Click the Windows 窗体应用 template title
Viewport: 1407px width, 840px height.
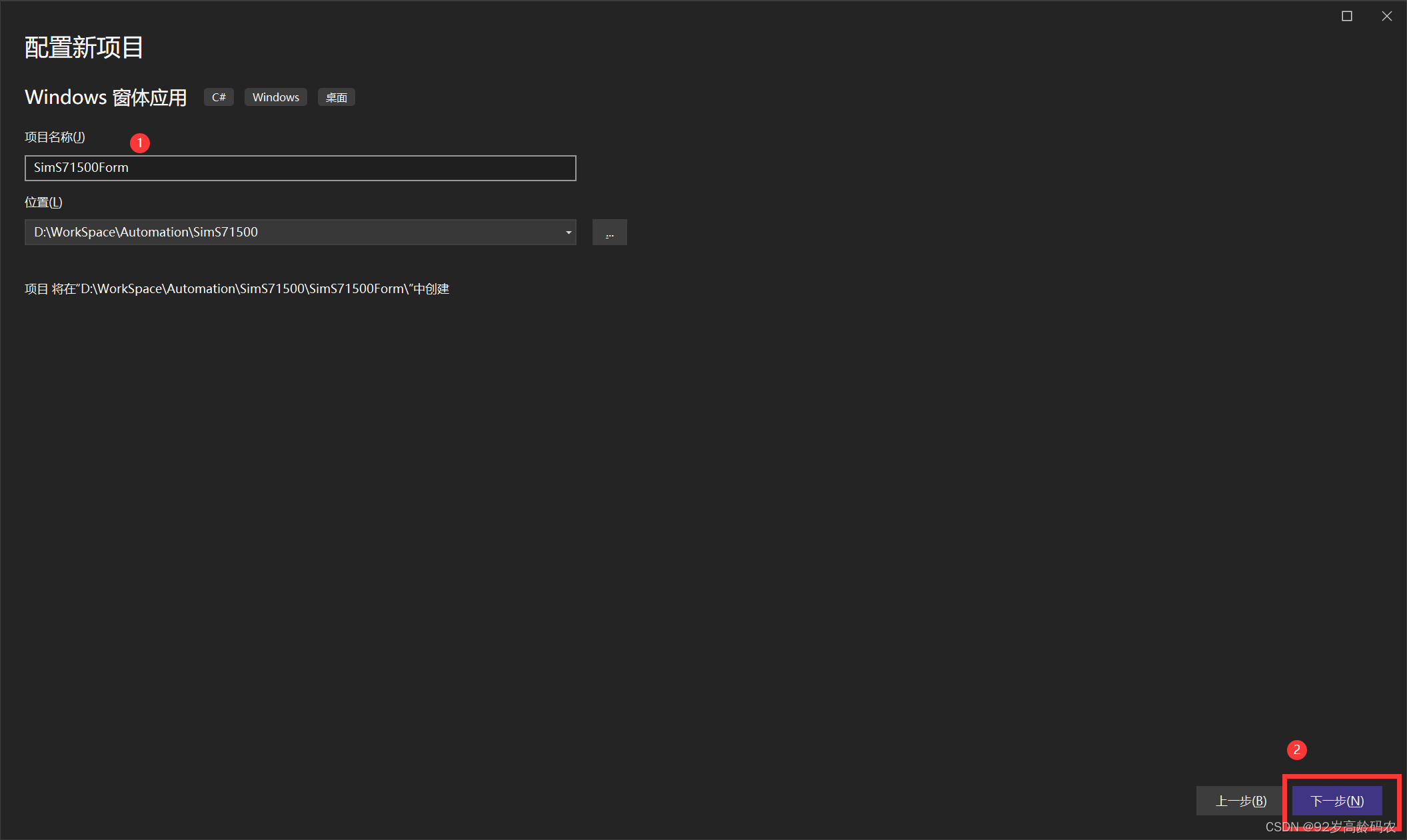click(x=106, y=97)
